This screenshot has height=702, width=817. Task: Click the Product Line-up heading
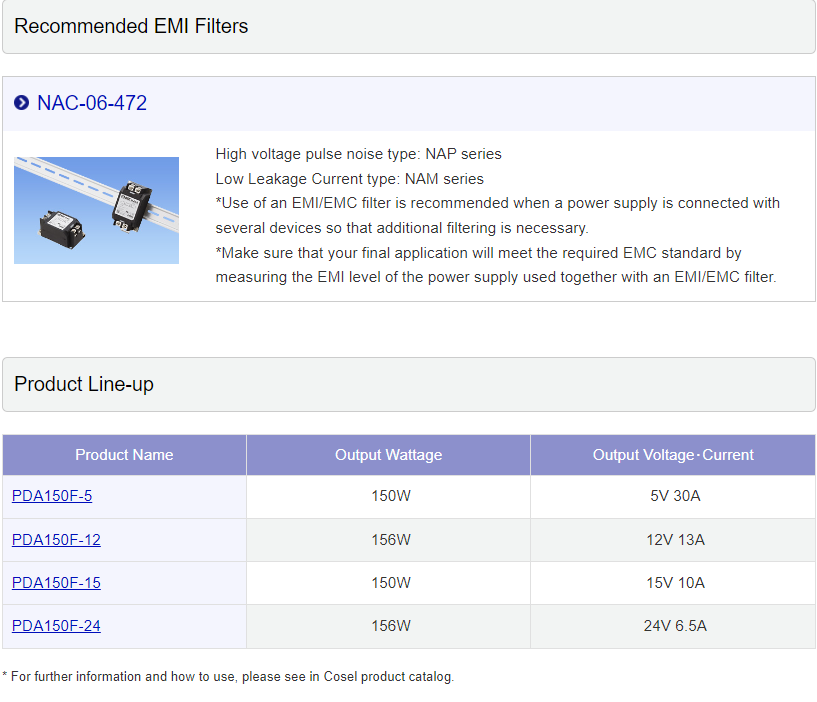click(84, 384)
